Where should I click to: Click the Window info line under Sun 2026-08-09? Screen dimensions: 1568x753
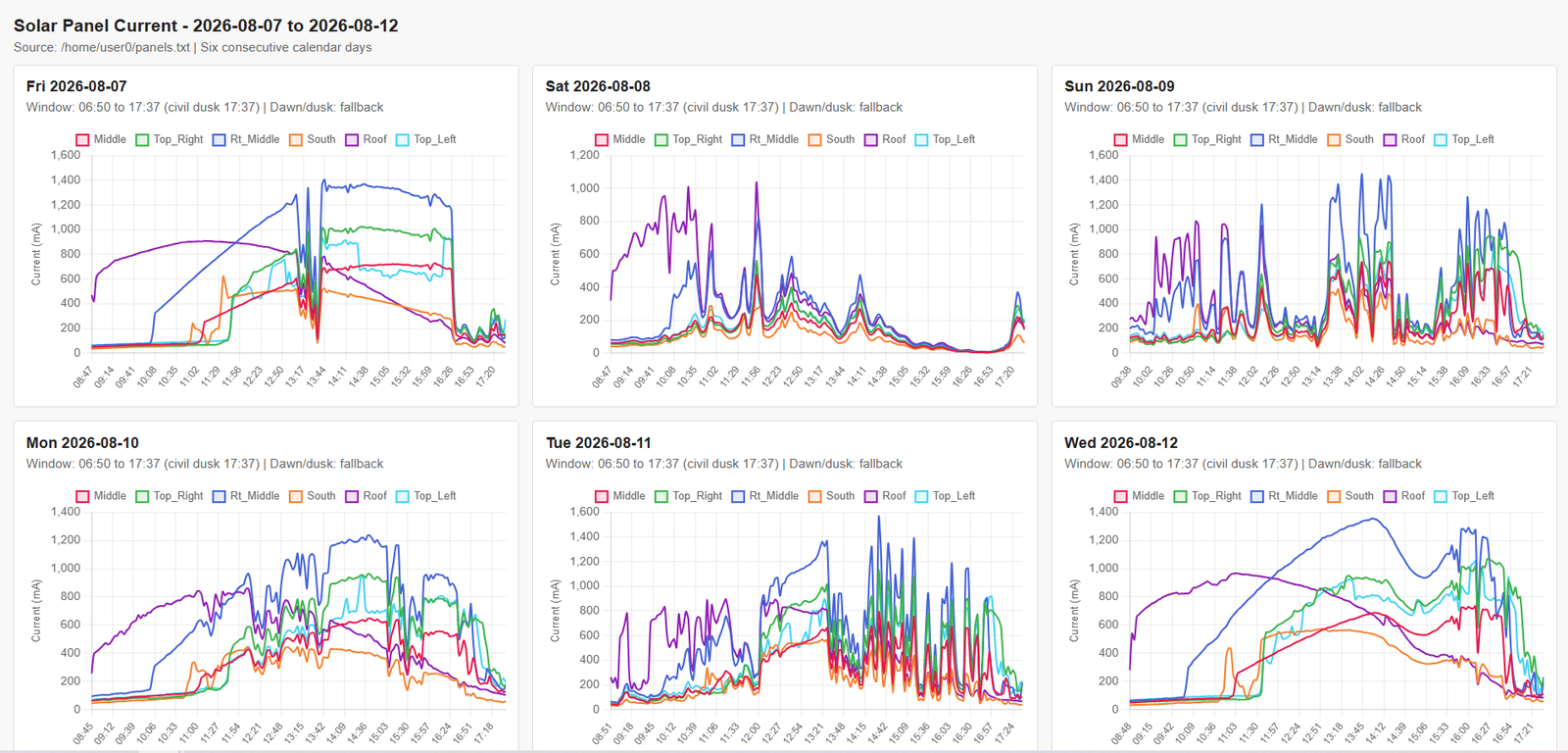pos(1243,107)
